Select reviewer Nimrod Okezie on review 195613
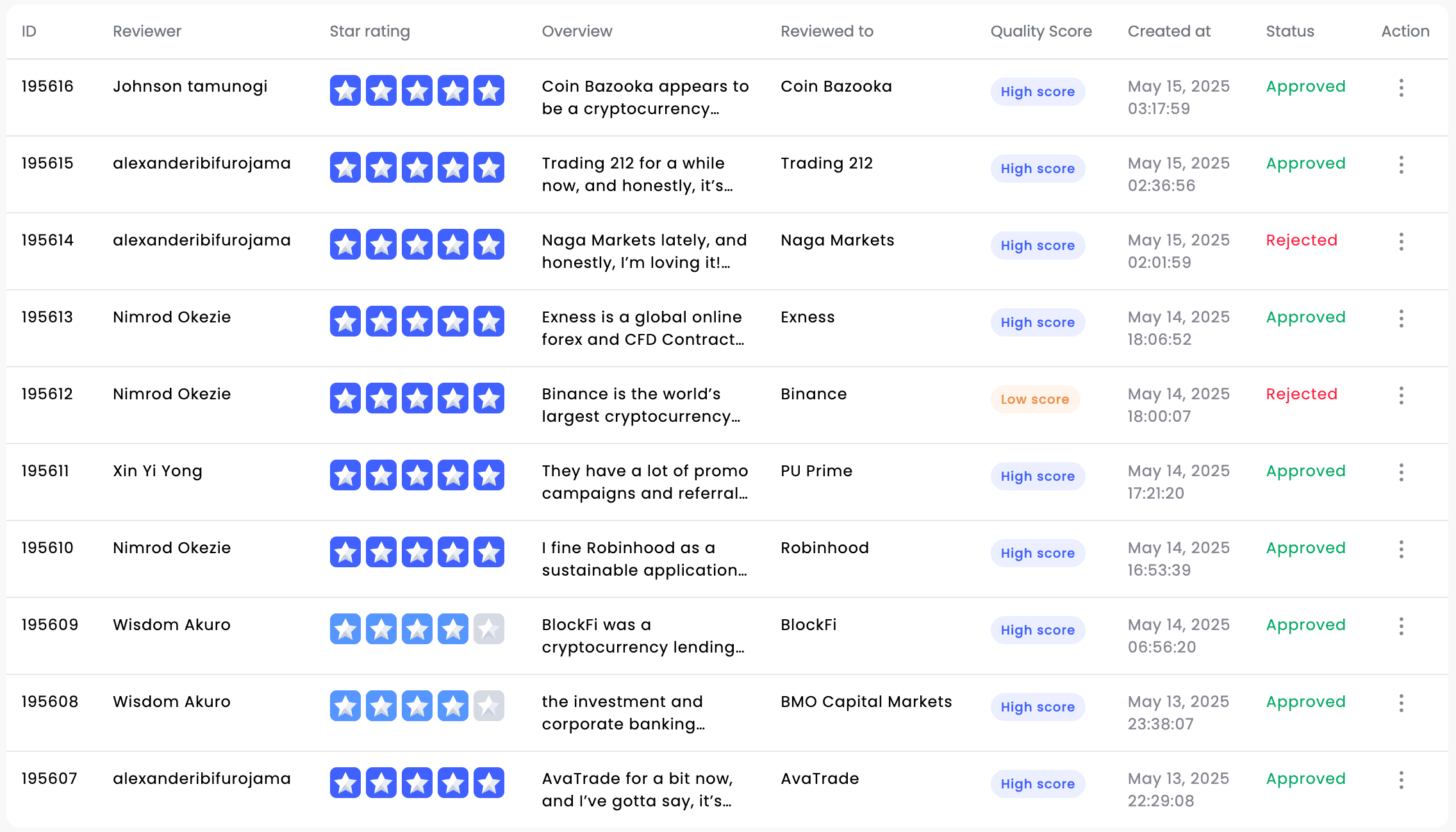The height and width of the screenshot is (832, 1456). [172, 317]
